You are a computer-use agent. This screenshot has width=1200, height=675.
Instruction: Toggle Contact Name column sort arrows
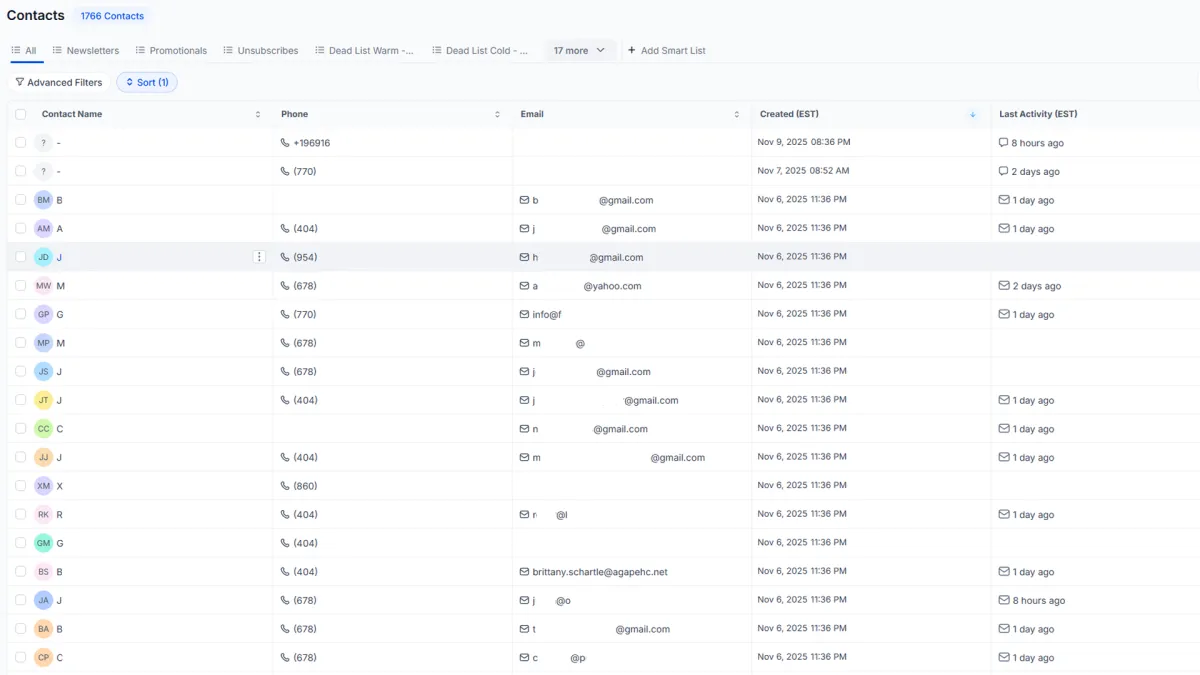(x=258, y=114)
